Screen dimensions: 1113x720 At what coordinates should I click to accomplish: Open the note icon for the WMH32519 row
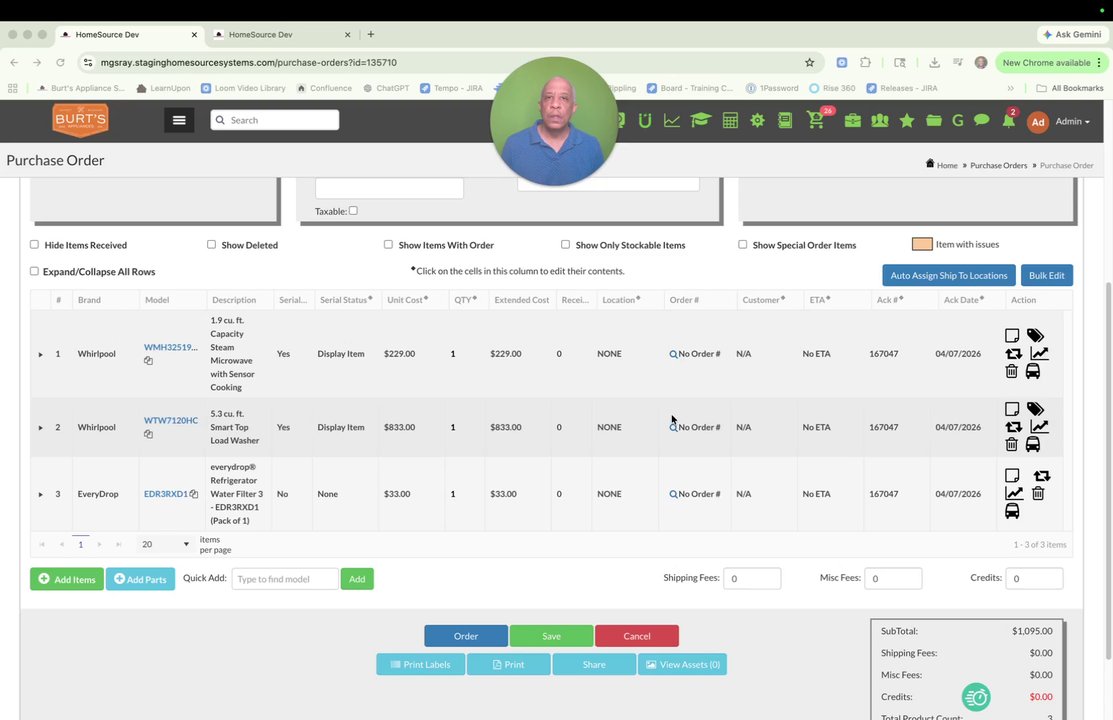click(1011, 335)
